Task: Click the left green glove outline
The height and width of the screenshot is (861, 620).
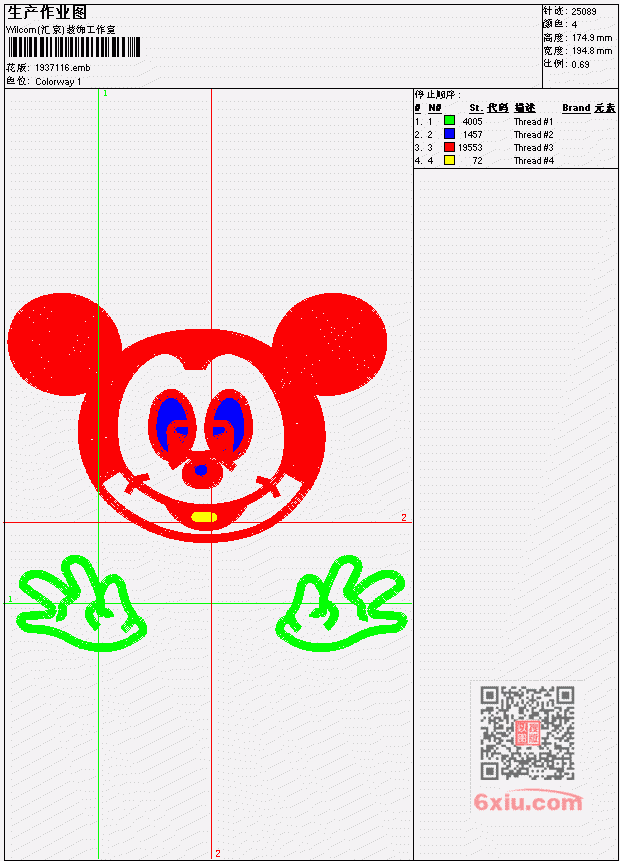Action: [x=81, y=603]
